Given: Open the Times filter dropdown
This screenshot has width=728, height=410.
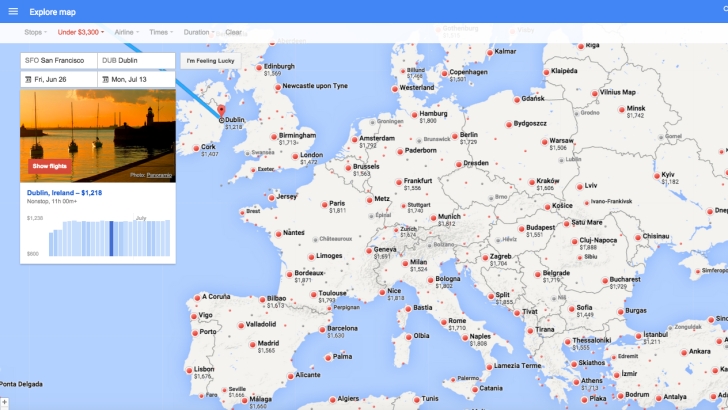Looking at the screenshot, I should [161, 32].
